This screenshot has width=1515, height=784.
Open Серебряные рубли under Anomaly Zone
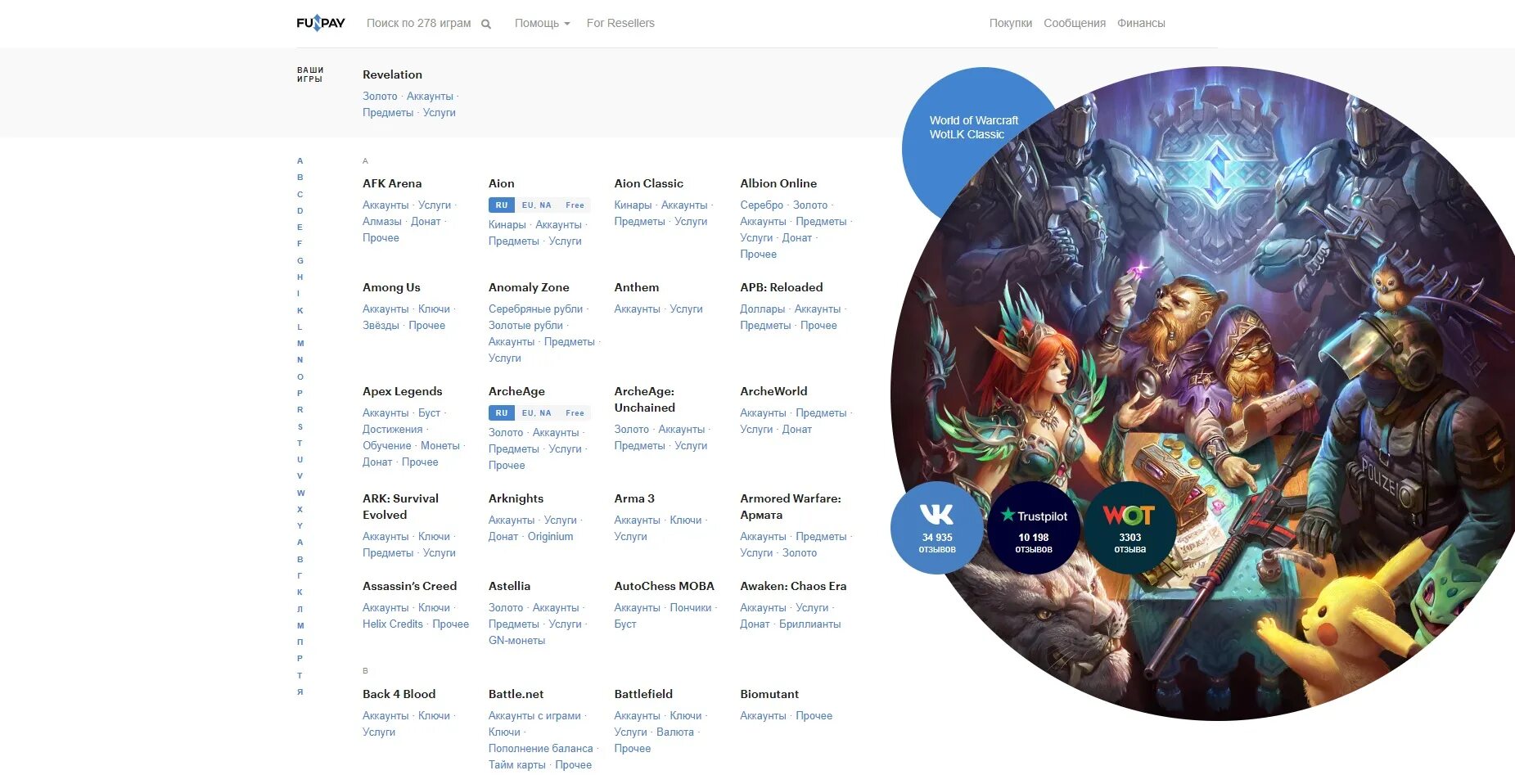click(535, 309)
